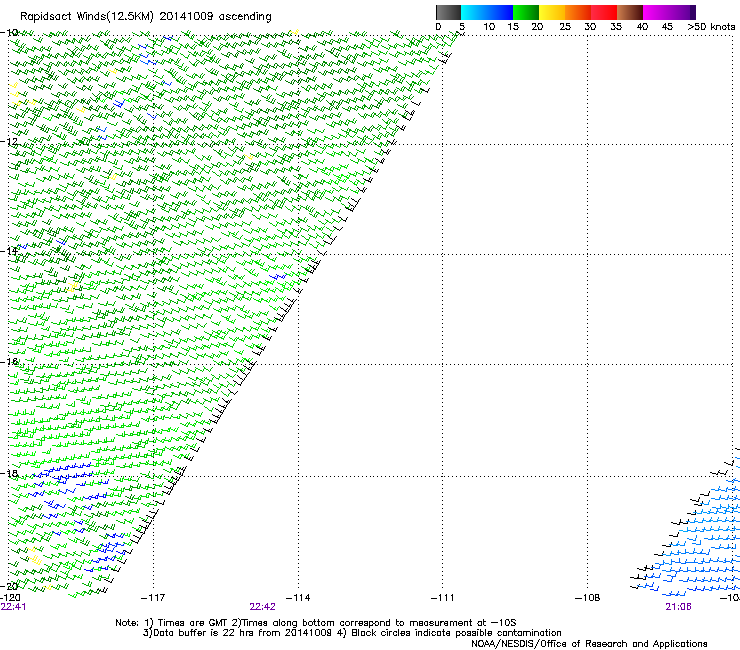This screenshot has height=650, width=740.
Task: Click the '-111' longitude axis label
Action: 443,598
